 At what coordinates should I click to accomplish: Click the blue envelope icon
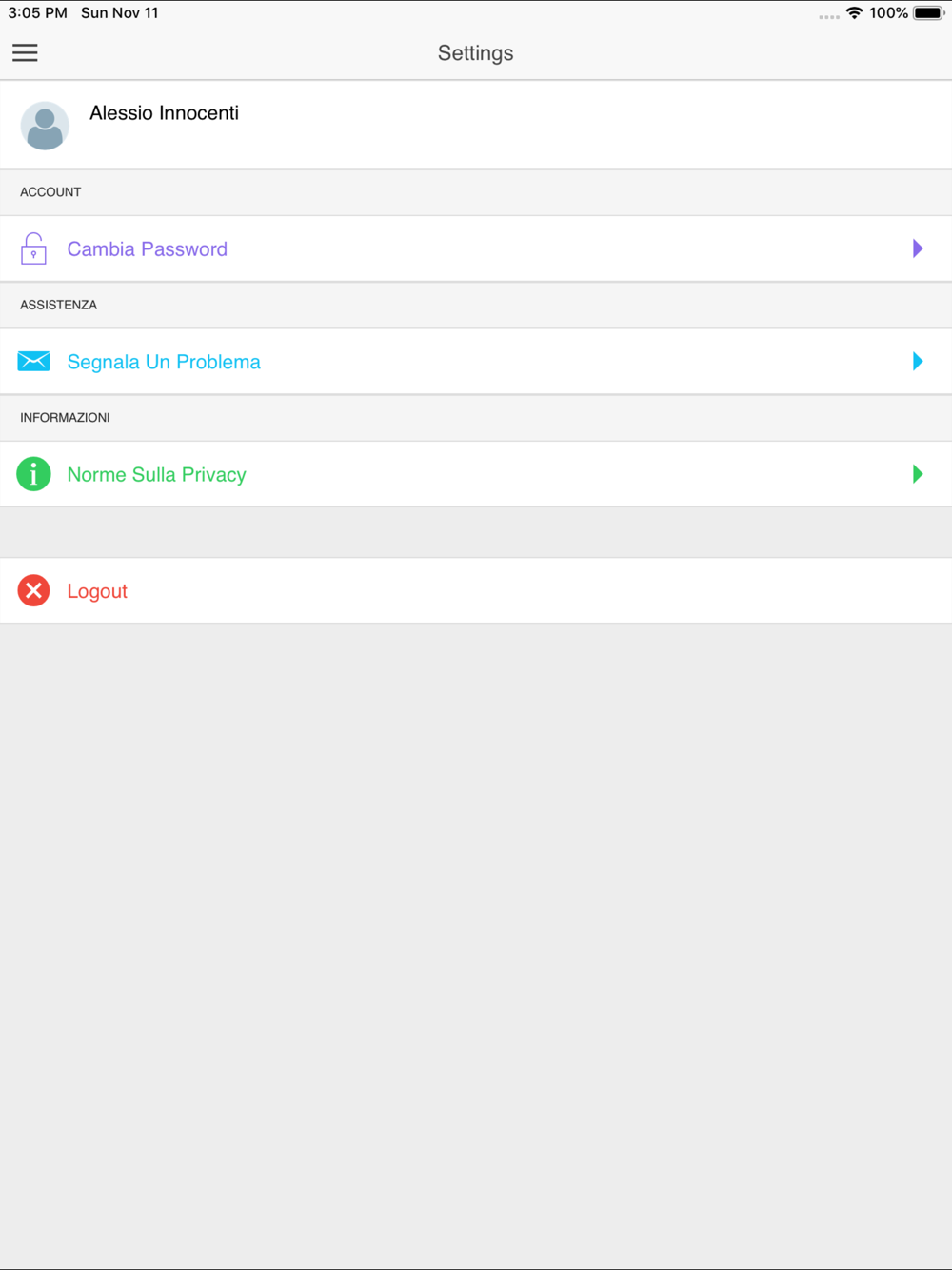[33, 362]
